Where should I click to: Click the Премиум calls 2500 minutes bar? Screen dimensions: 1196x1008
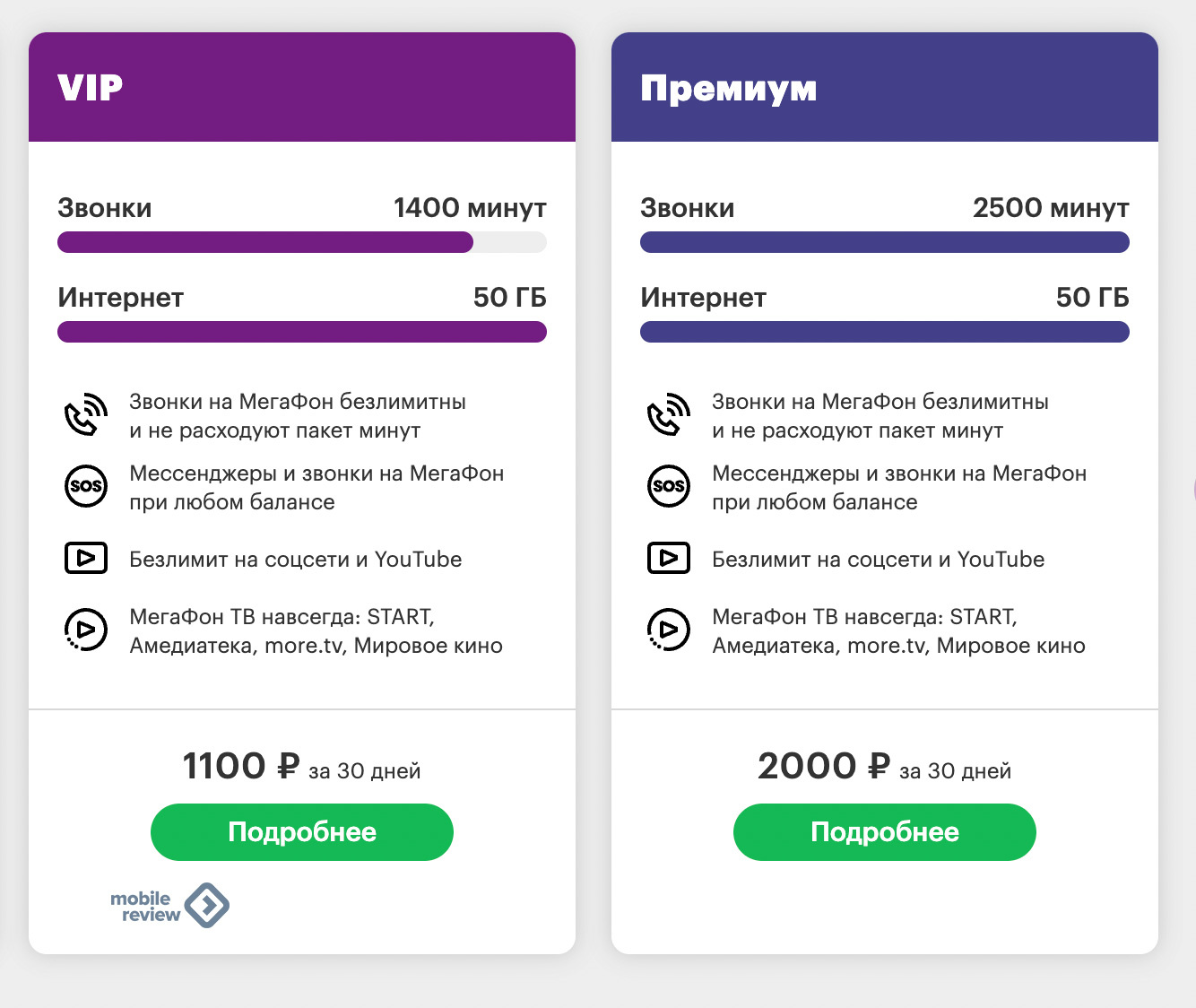[x=885, y=242]
